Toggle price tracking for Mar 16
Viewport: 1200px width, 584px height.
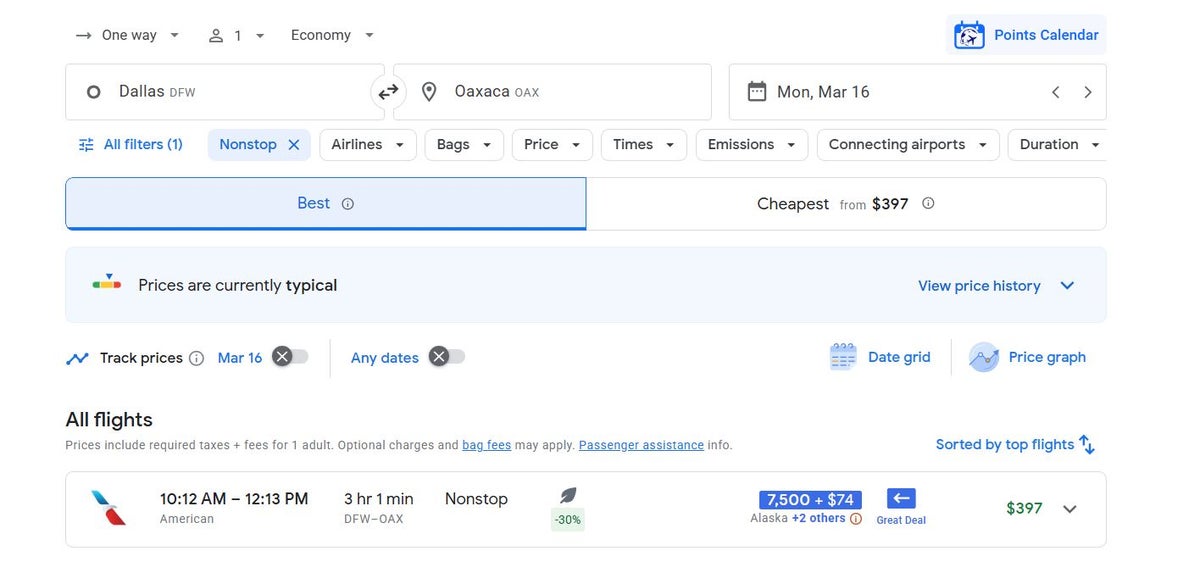tap(290, 357)
